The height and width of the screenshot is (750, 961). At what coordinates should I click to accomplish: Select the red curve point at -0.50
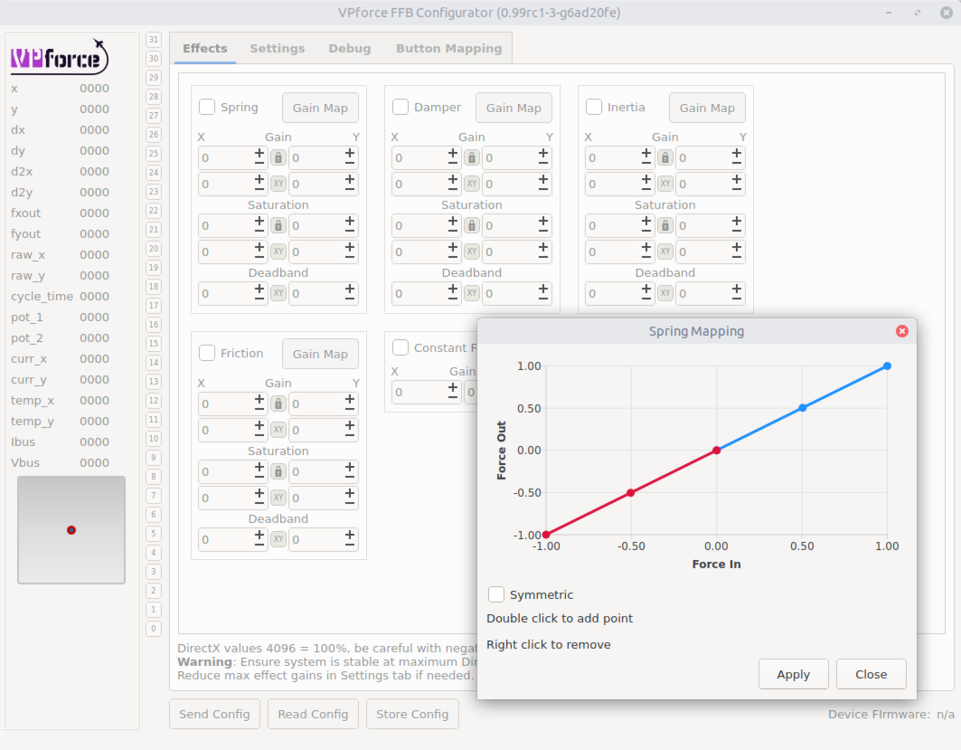coord(631,493)
